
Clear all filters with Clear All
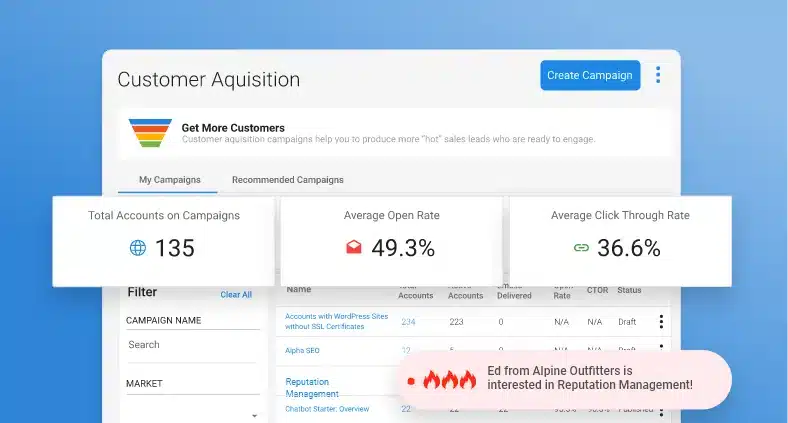click(x=236, y=295)
